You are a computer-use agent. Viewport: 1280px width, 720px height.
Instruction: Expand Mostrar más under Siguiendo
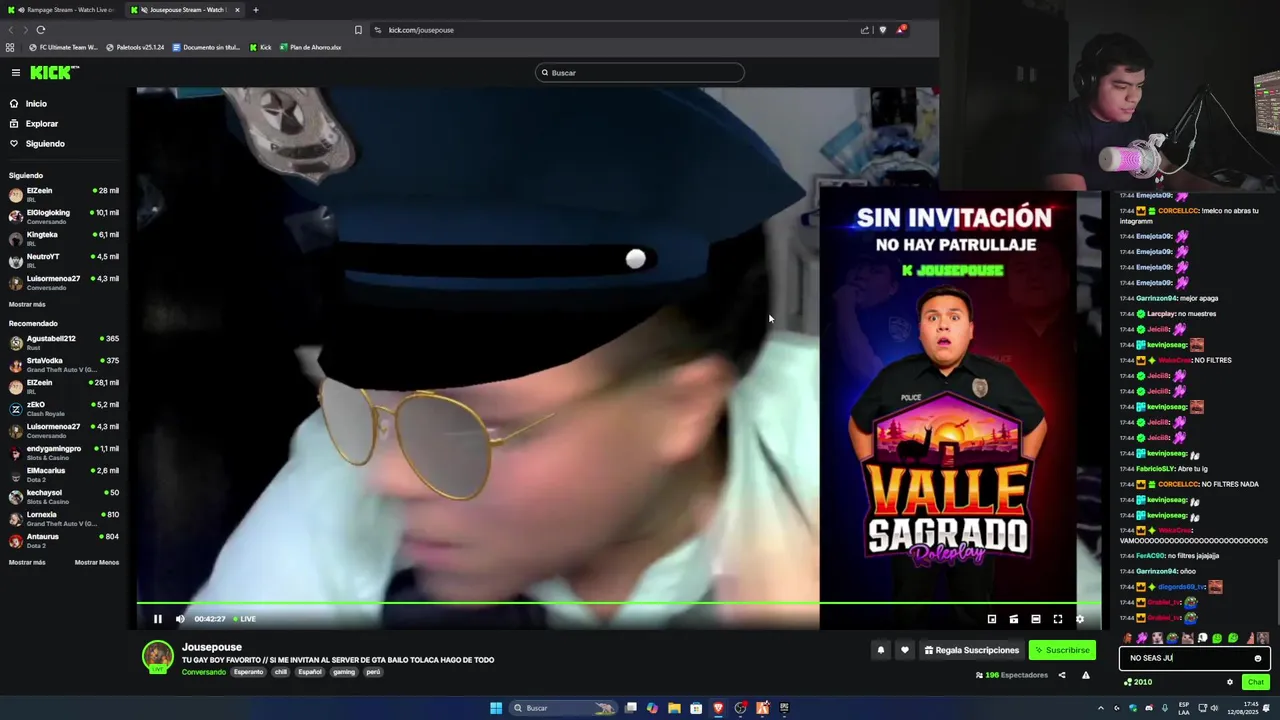[x=27, y=304]
